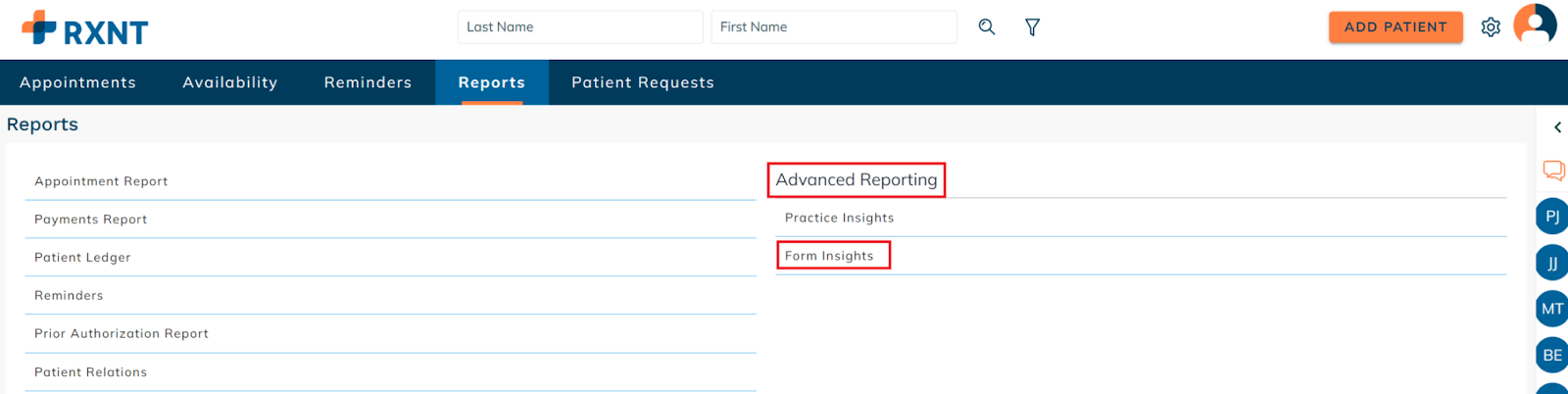Collapse the right sidebar chevron
Screen dimensions: 1568x394
(1557, 127)
